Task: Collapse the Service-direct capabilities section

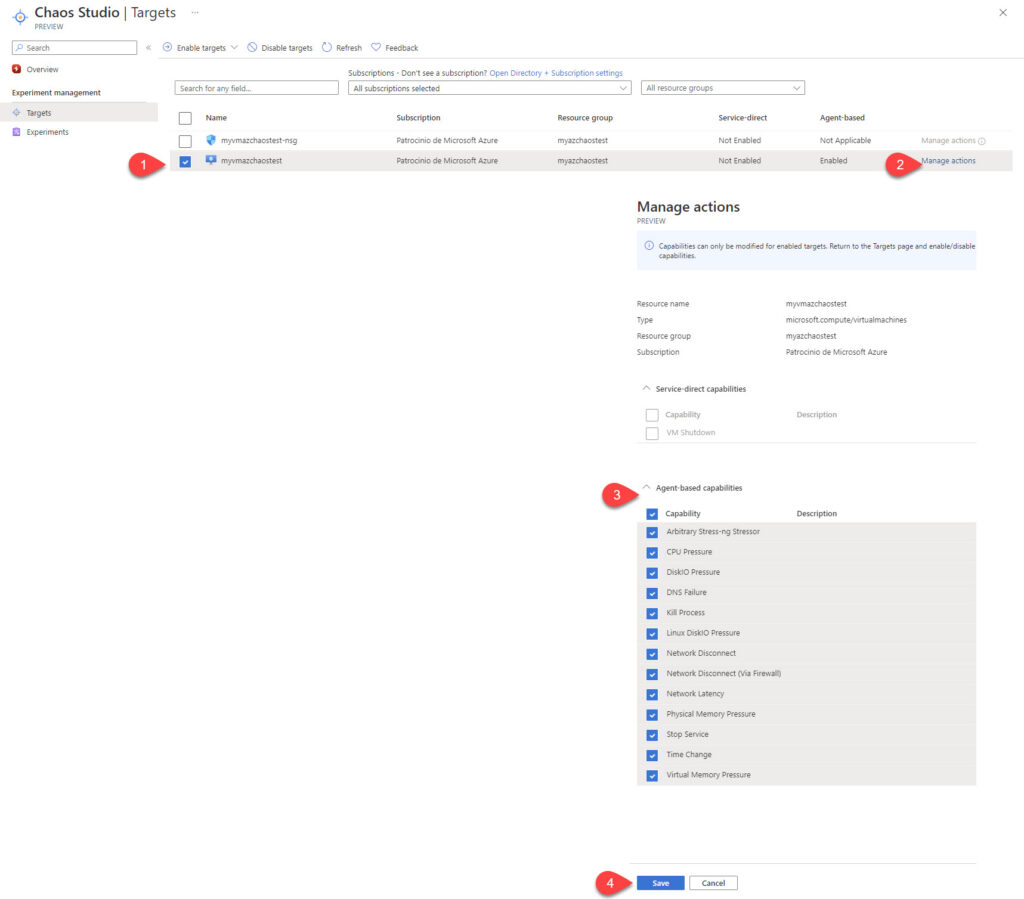Action: (x=646, y=388)
